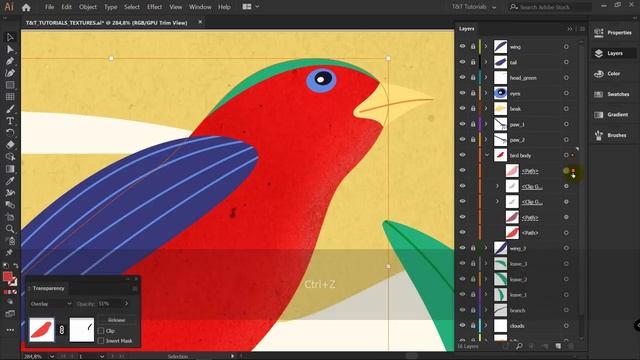Select the Zoom tool magnifier

click(x=10, y=229)
